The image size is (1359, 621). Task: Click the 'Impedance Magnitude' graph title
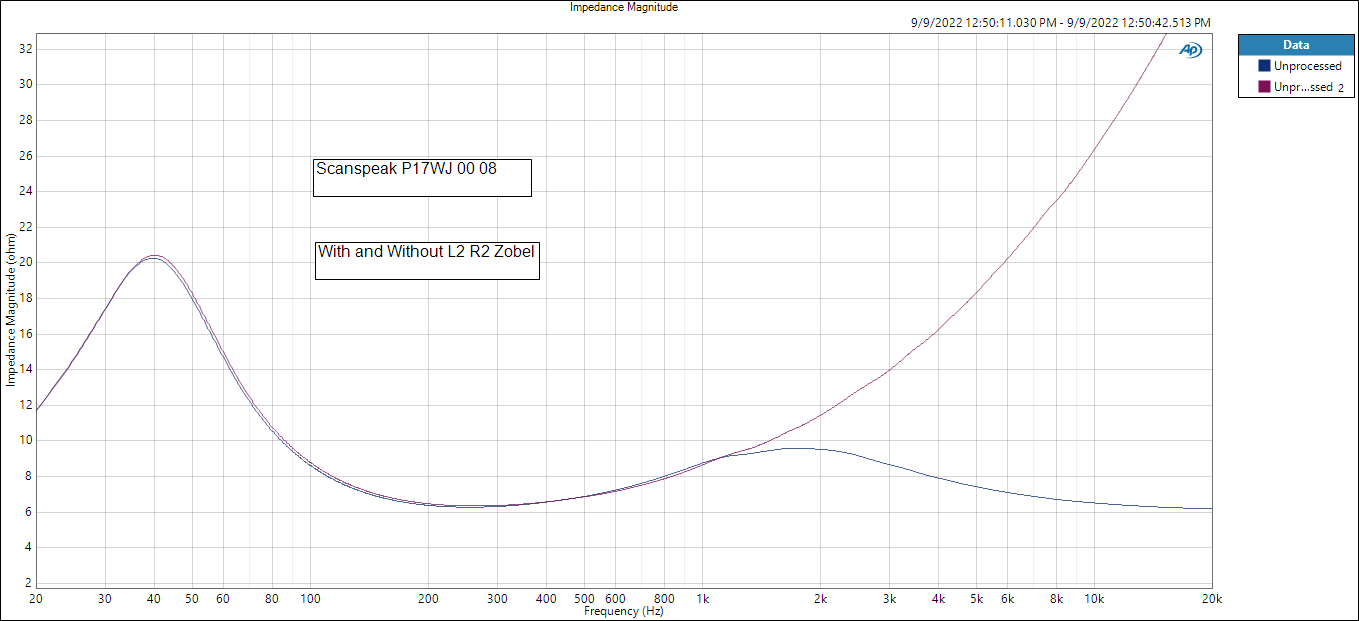624,7
